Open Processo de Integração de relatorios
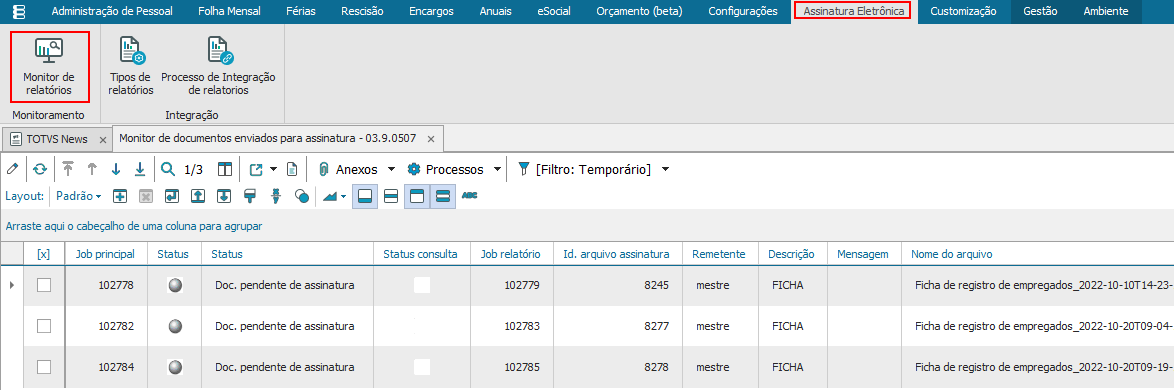The width and height of the screenshot is (1174, 390). click(x=219, y=67)
